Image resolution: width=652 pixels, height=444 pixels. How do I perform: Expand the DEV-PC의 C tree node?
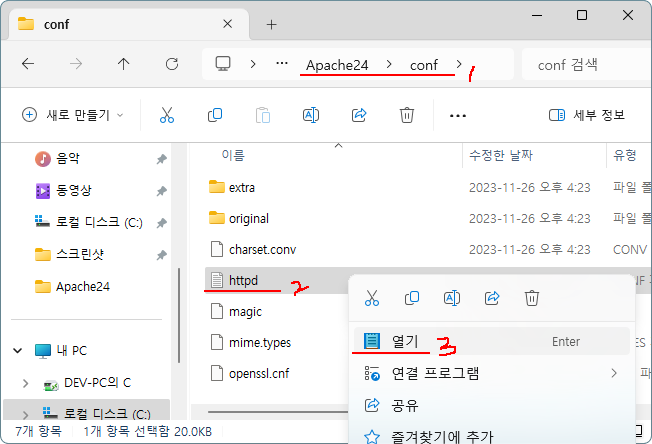point(25,383)
